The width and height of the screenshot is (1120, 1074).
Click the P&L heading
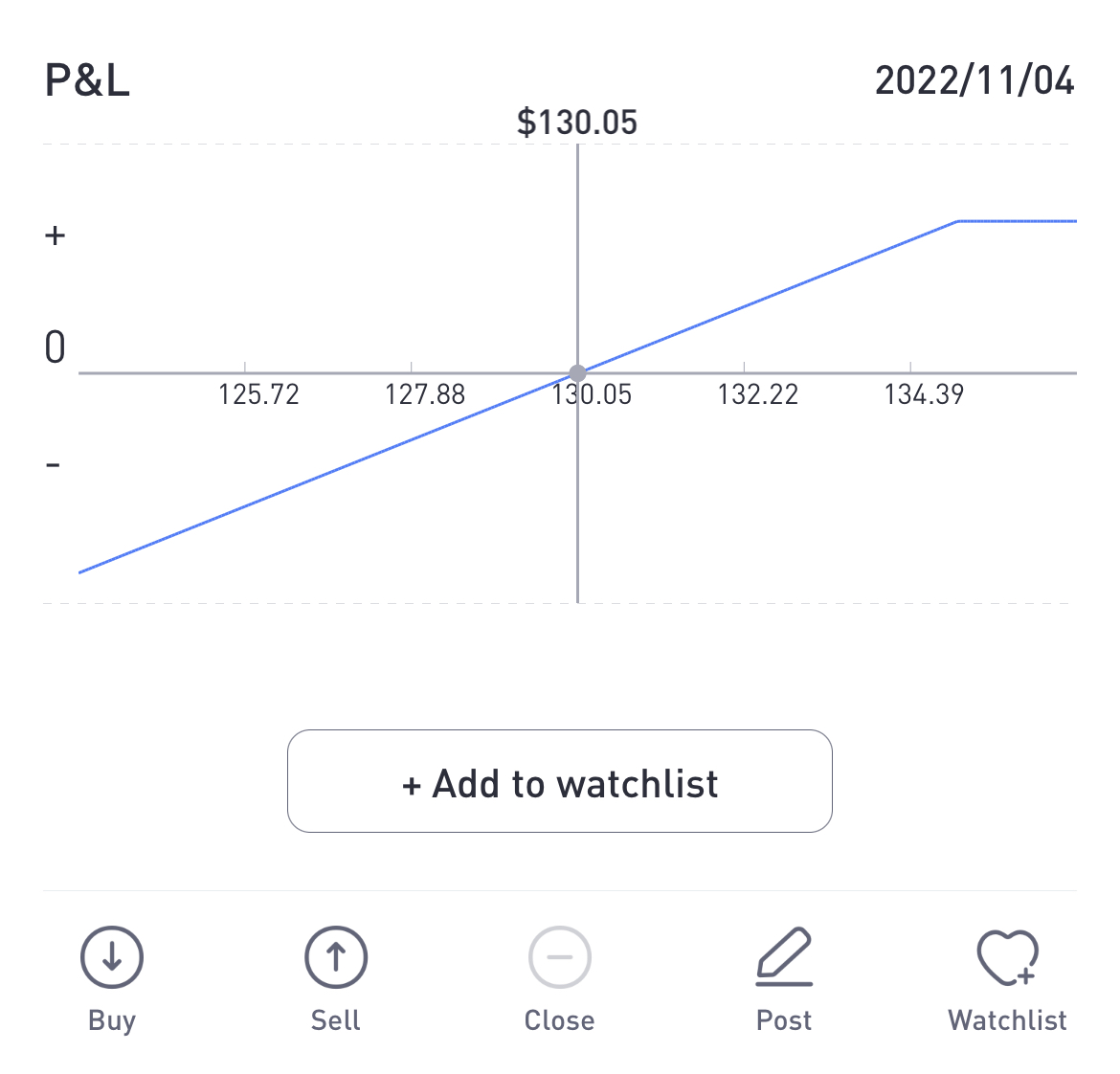click(x=87, y=80)
